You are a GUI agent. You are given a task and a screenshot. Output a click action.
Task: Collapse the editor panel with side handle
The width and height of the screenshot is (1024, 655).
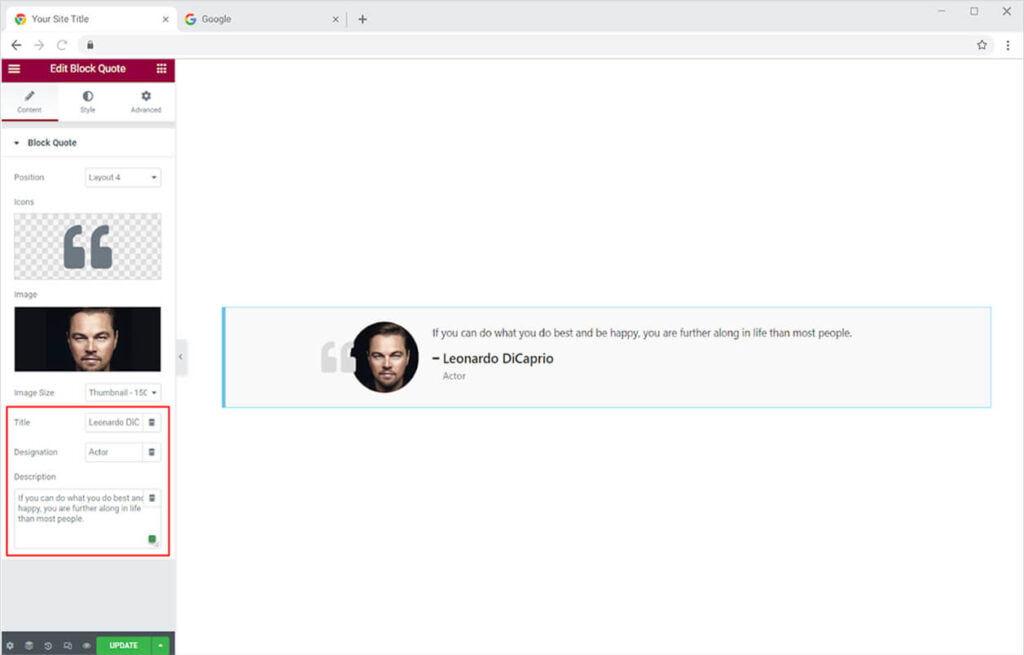pos(181,357)
